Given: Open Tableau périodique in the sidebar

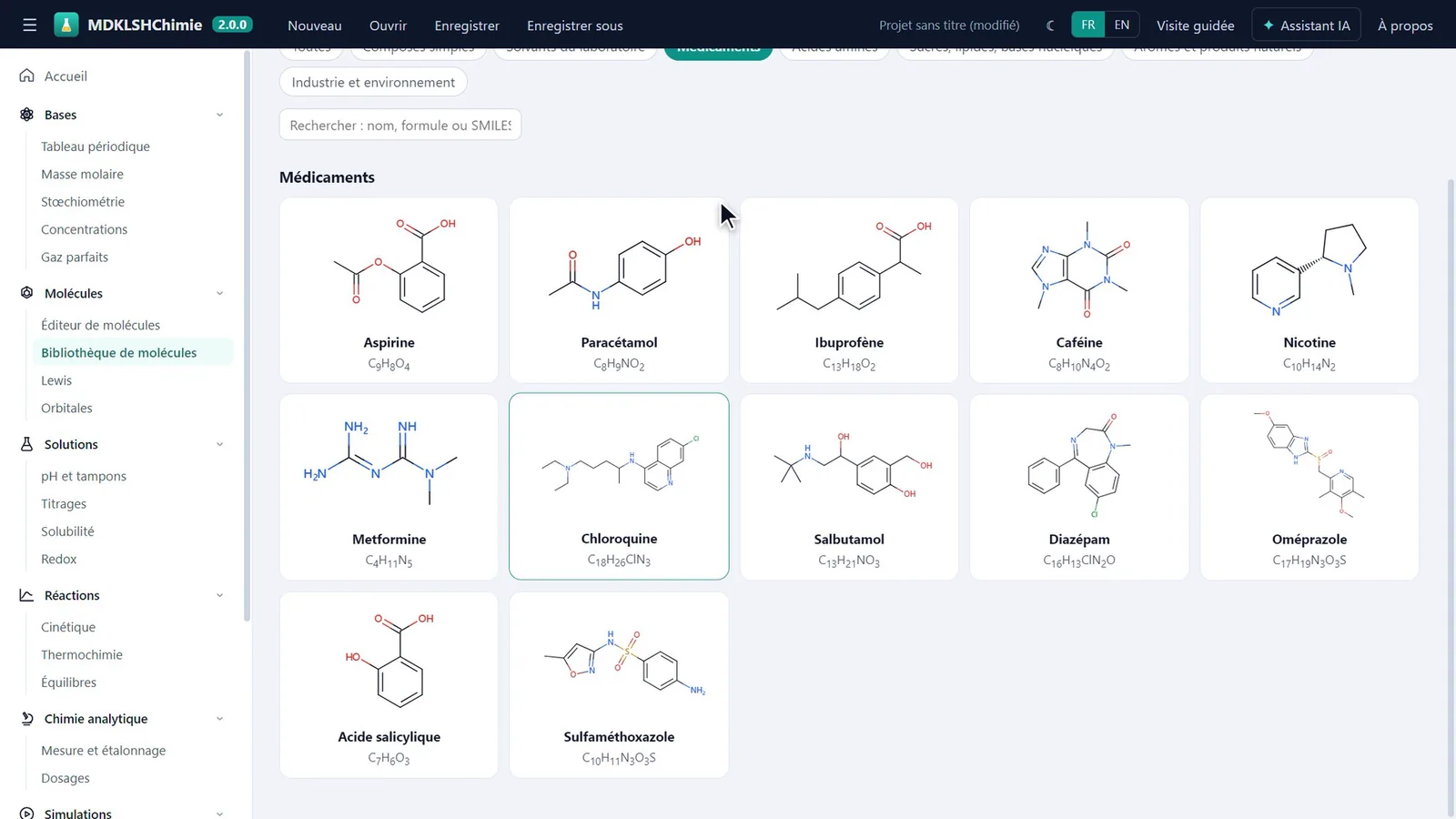Looking at the screenshot, I should [96, 147].
